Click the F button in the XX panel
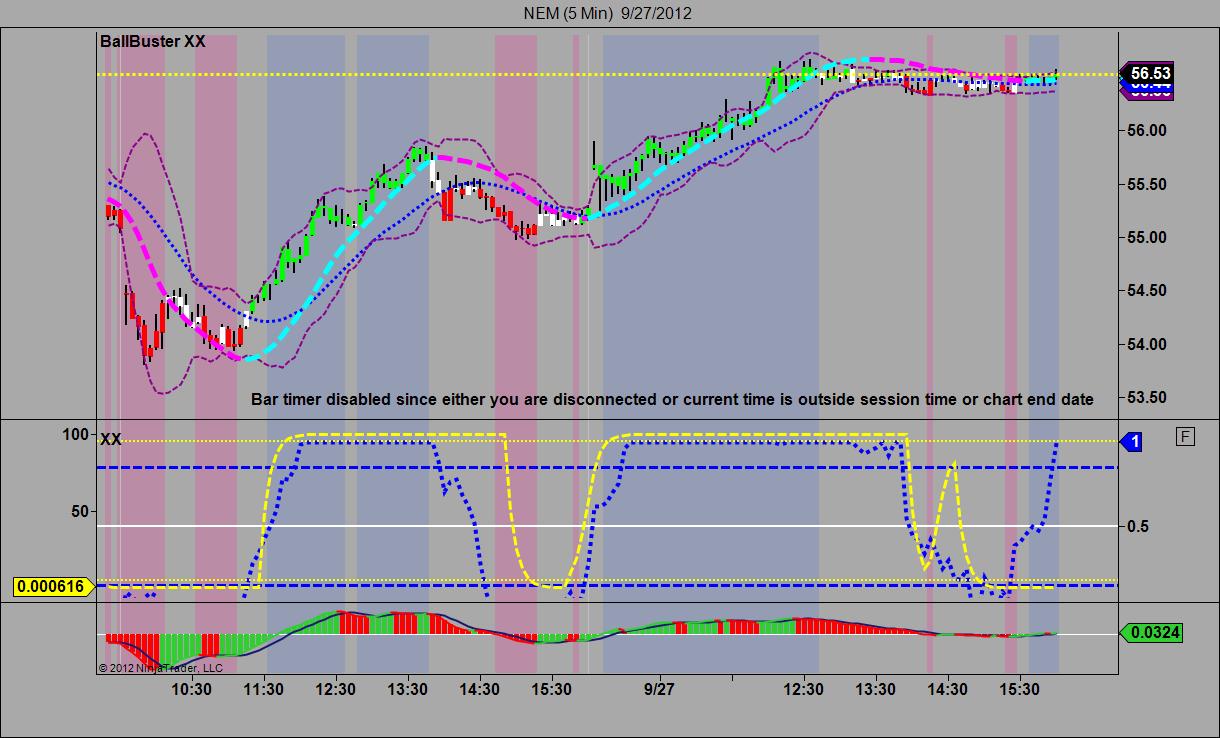Image resolution: width=1220 pixels, height=738 pixels. [1185, 436]
